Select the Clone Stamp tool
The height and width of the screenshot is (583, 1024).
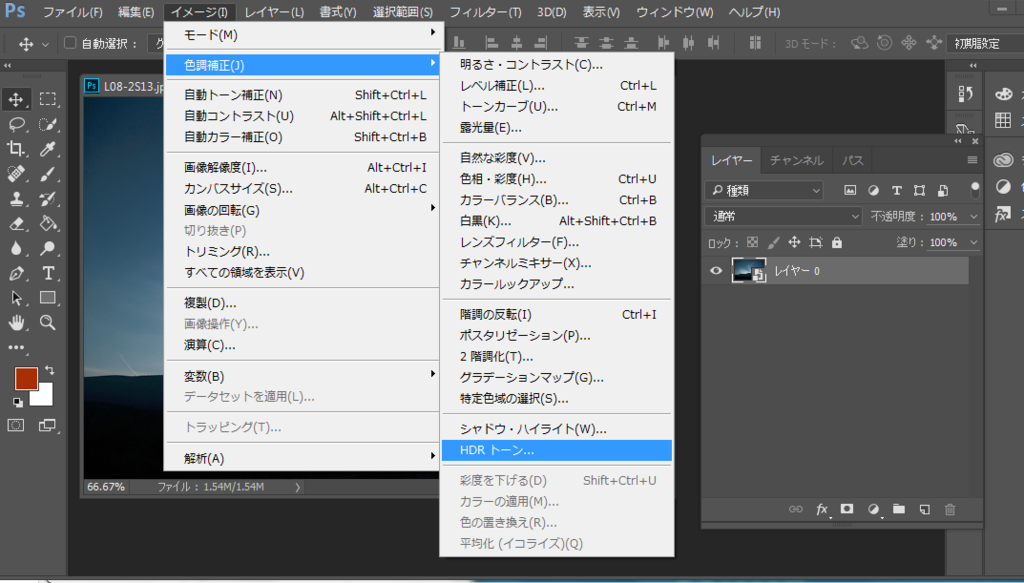coord(16,198)
